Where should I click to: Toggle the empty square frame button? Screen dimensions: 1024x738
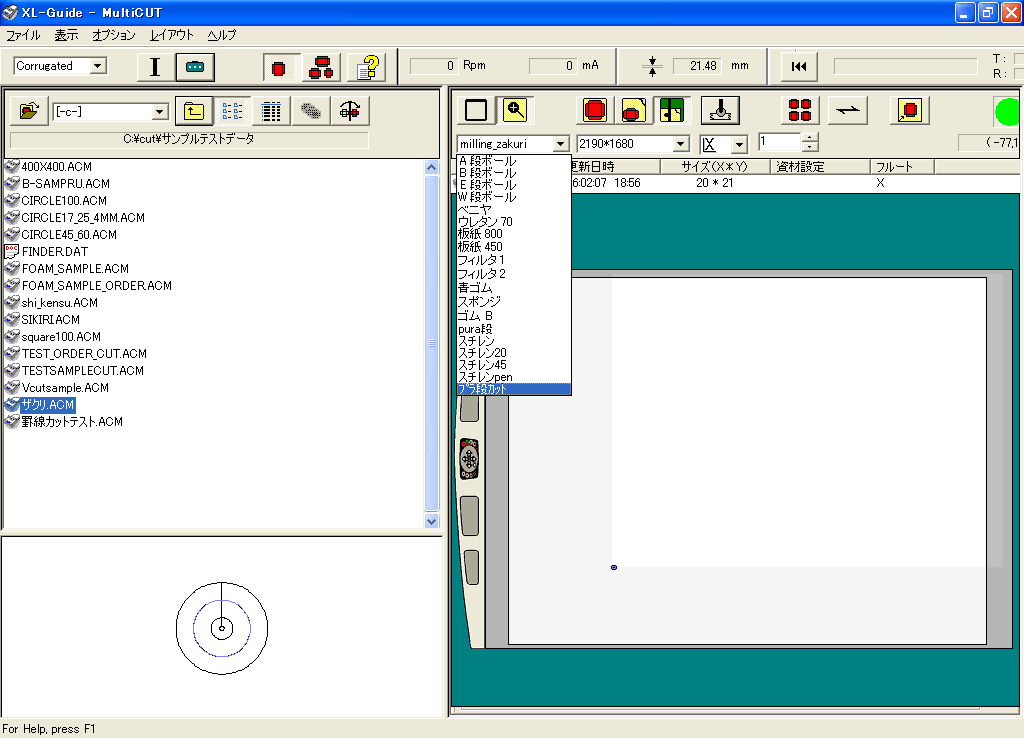[x=476, y=110]
